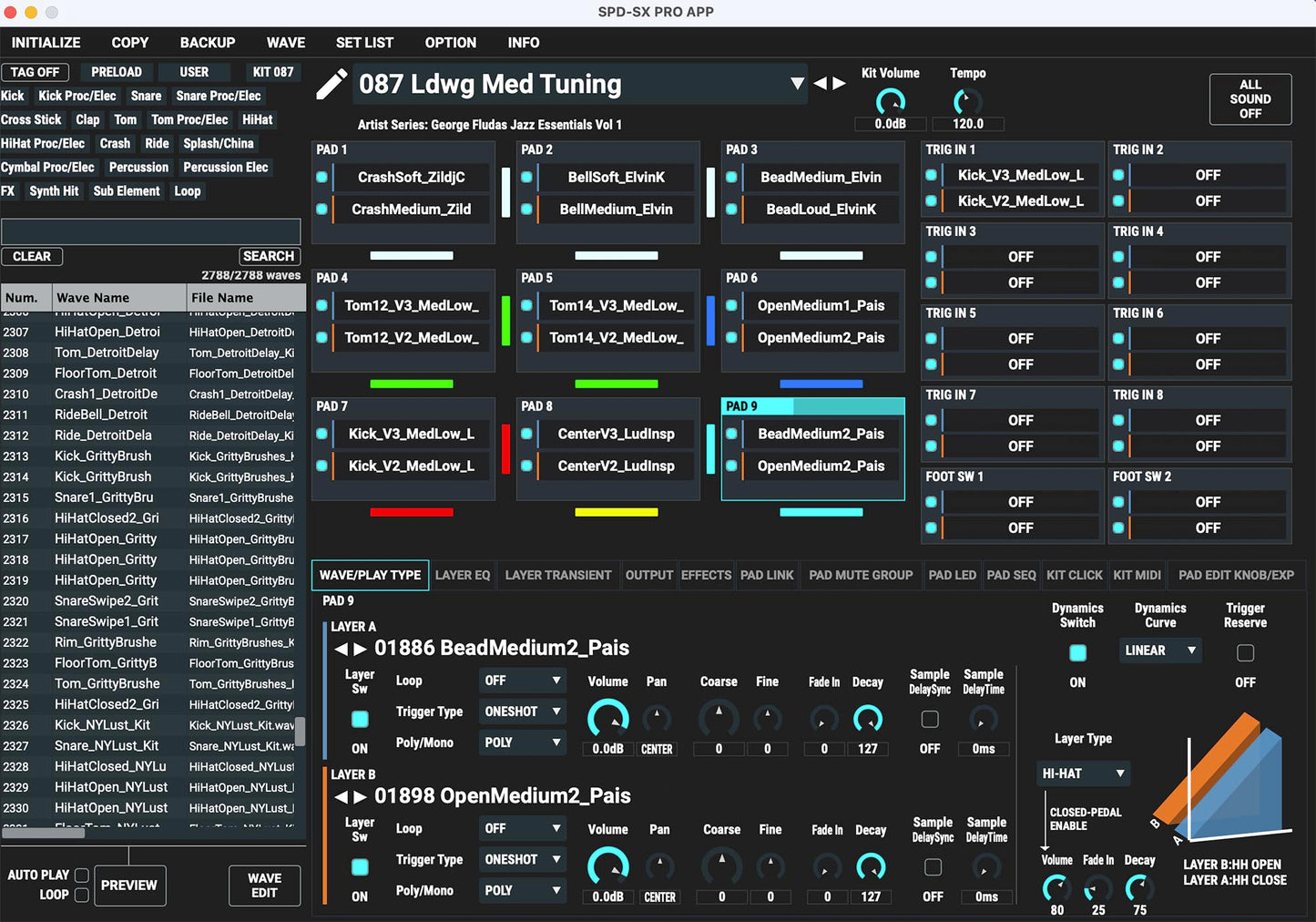Toggle the Dynamics Switch on/off

coord(1077,652)
